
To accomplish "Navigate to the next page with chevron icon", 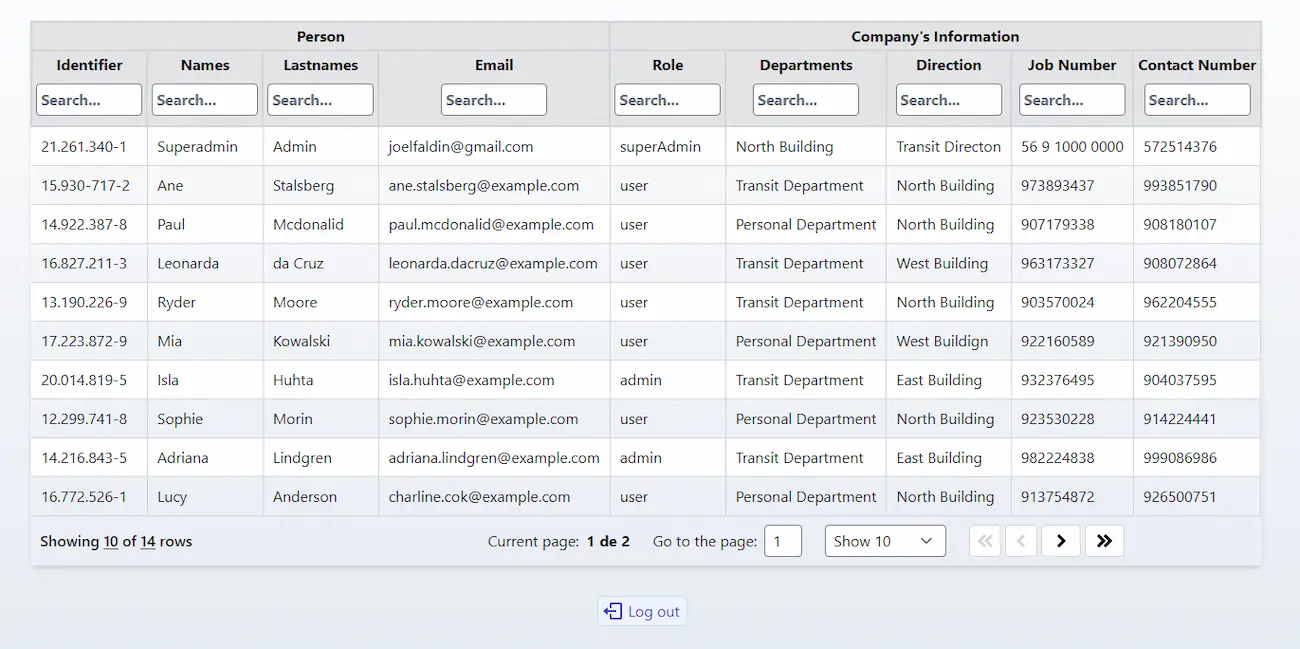I will [1060, 540].
